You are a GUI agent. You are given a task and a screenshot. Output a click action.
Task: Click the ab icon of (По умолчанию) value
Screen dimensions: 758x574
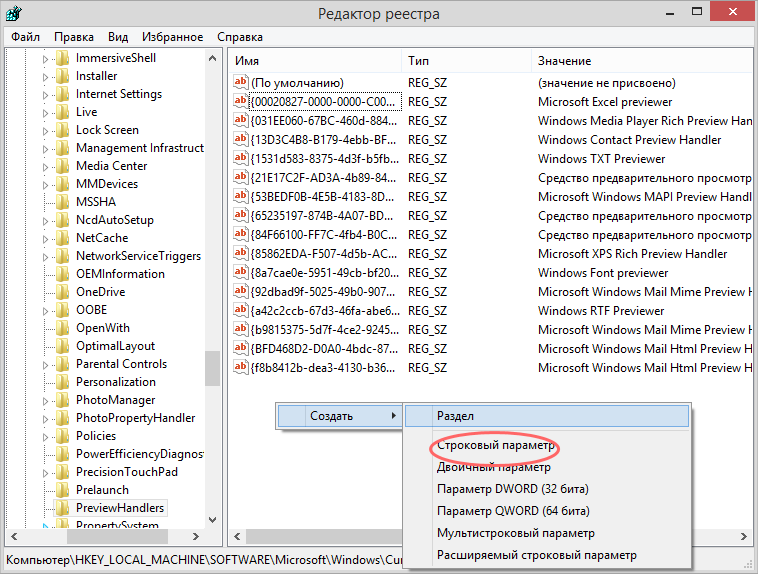[x=240, y=82]
